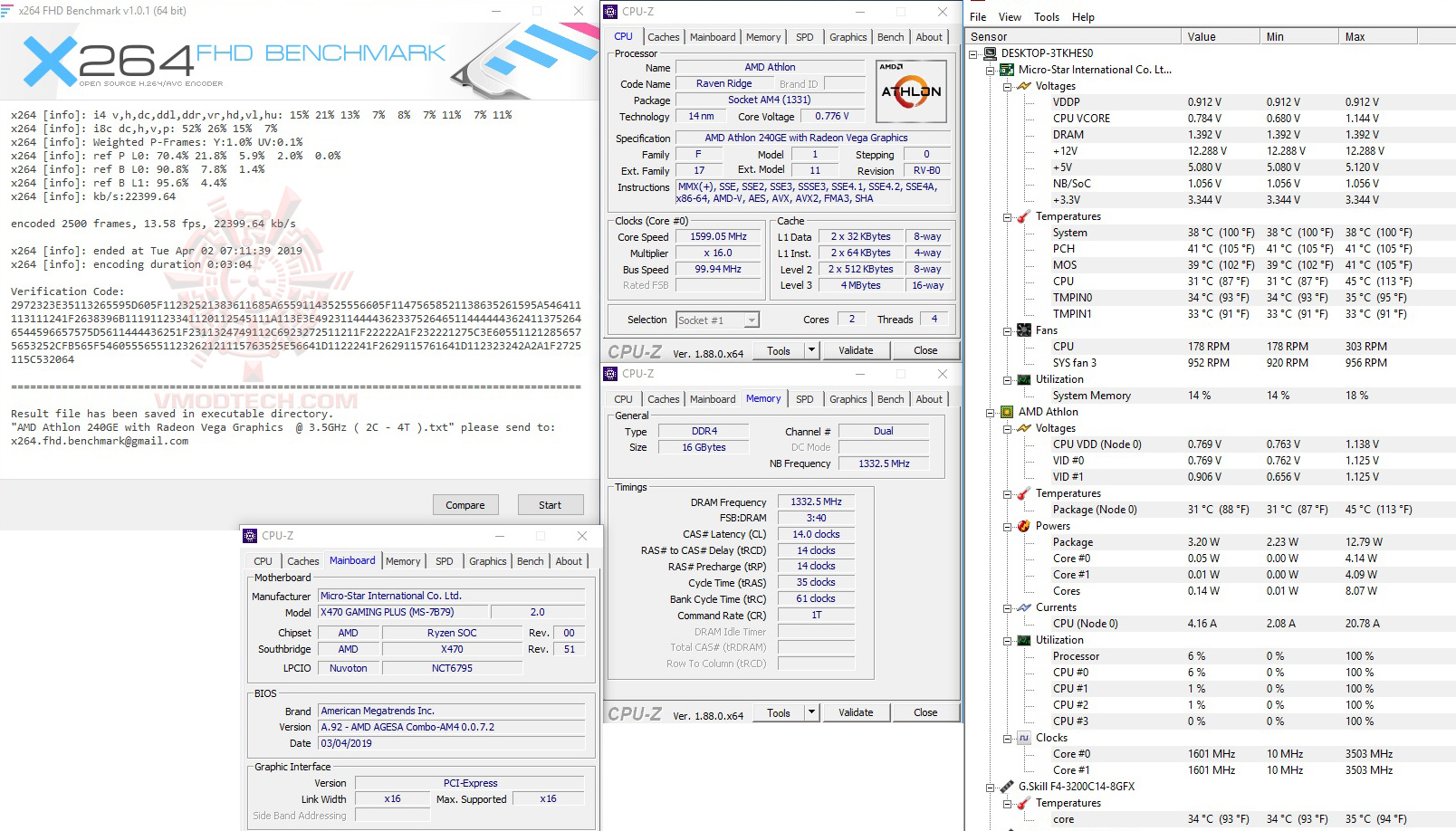This screenshot has height=831, width=1456.
Task: Click the Close button in the top CPU-Z window
Action: 925,350
